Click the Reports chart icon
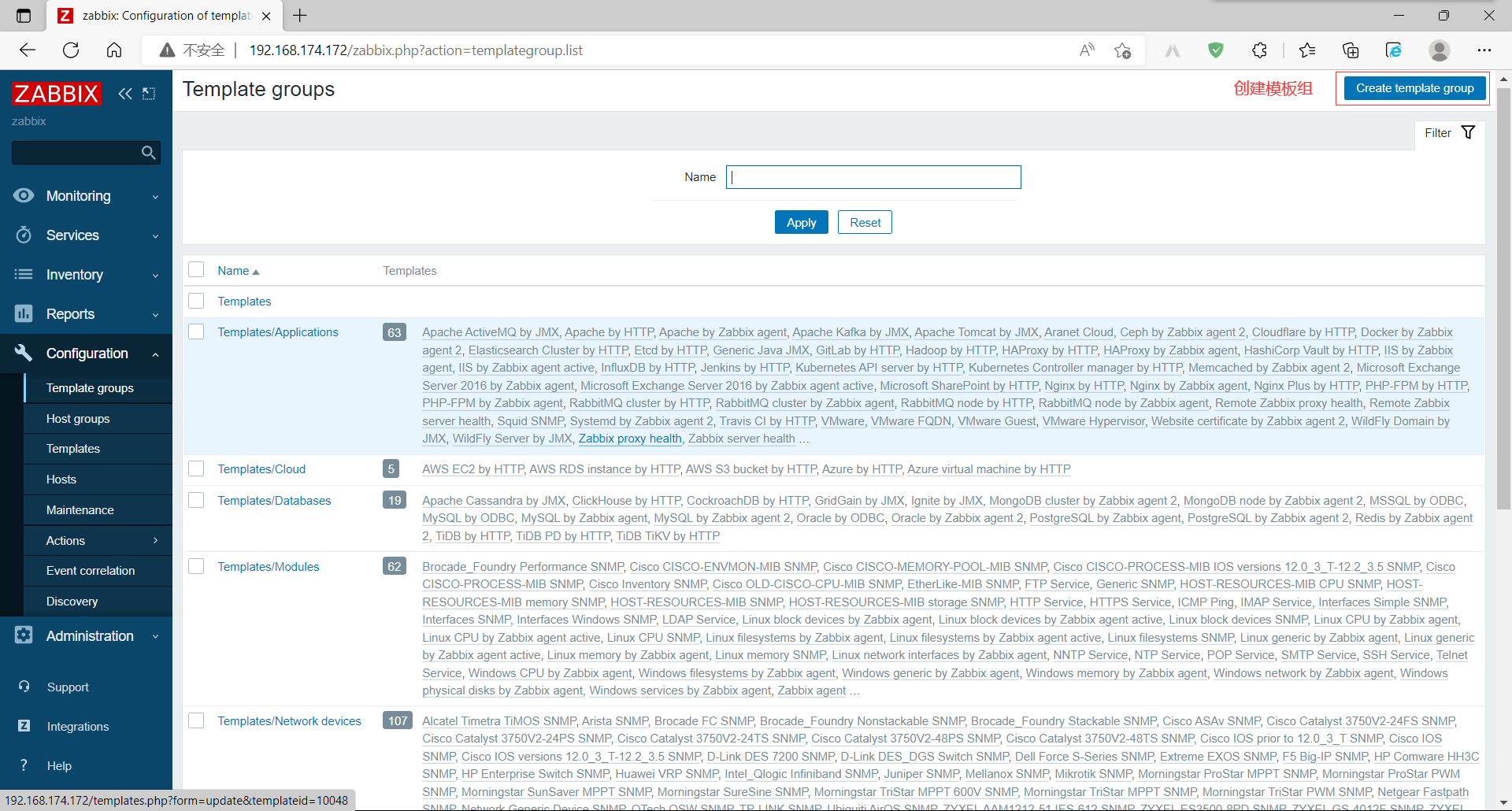 point(24,313)
